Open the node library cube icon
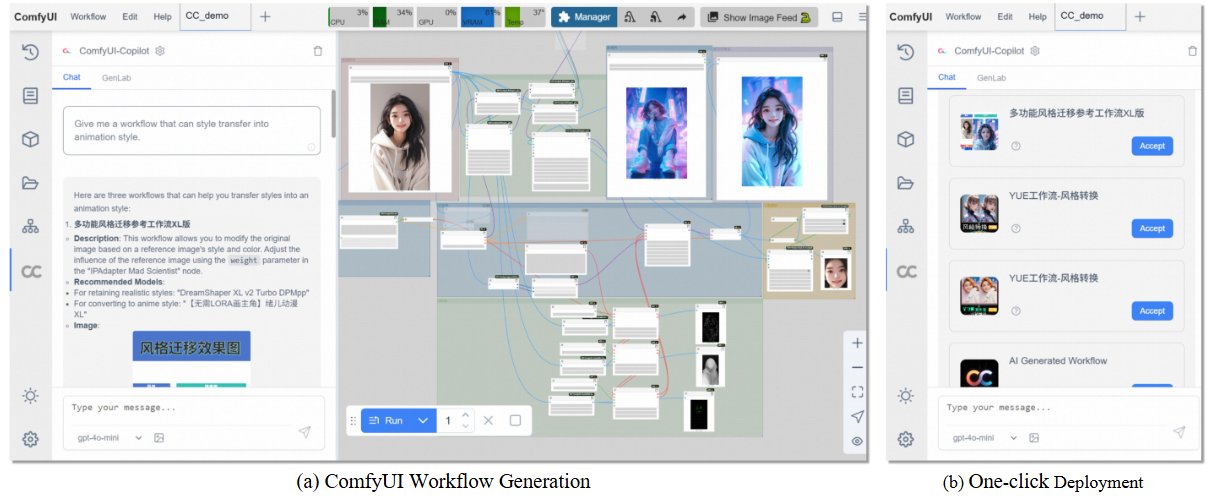The image size is (1215, 498). click(x=30, y=139)
